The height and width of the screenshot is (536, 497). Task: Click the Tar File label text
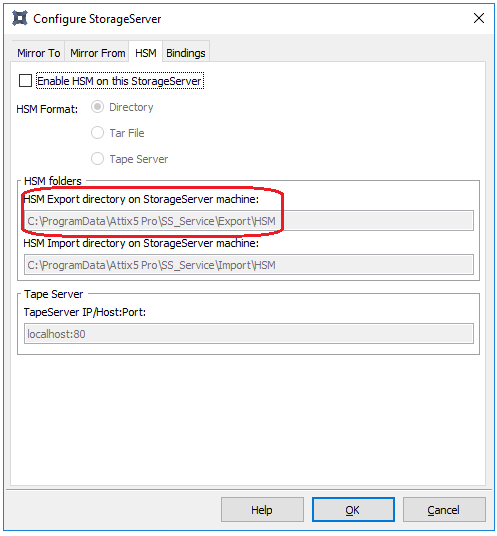(127, 133)
